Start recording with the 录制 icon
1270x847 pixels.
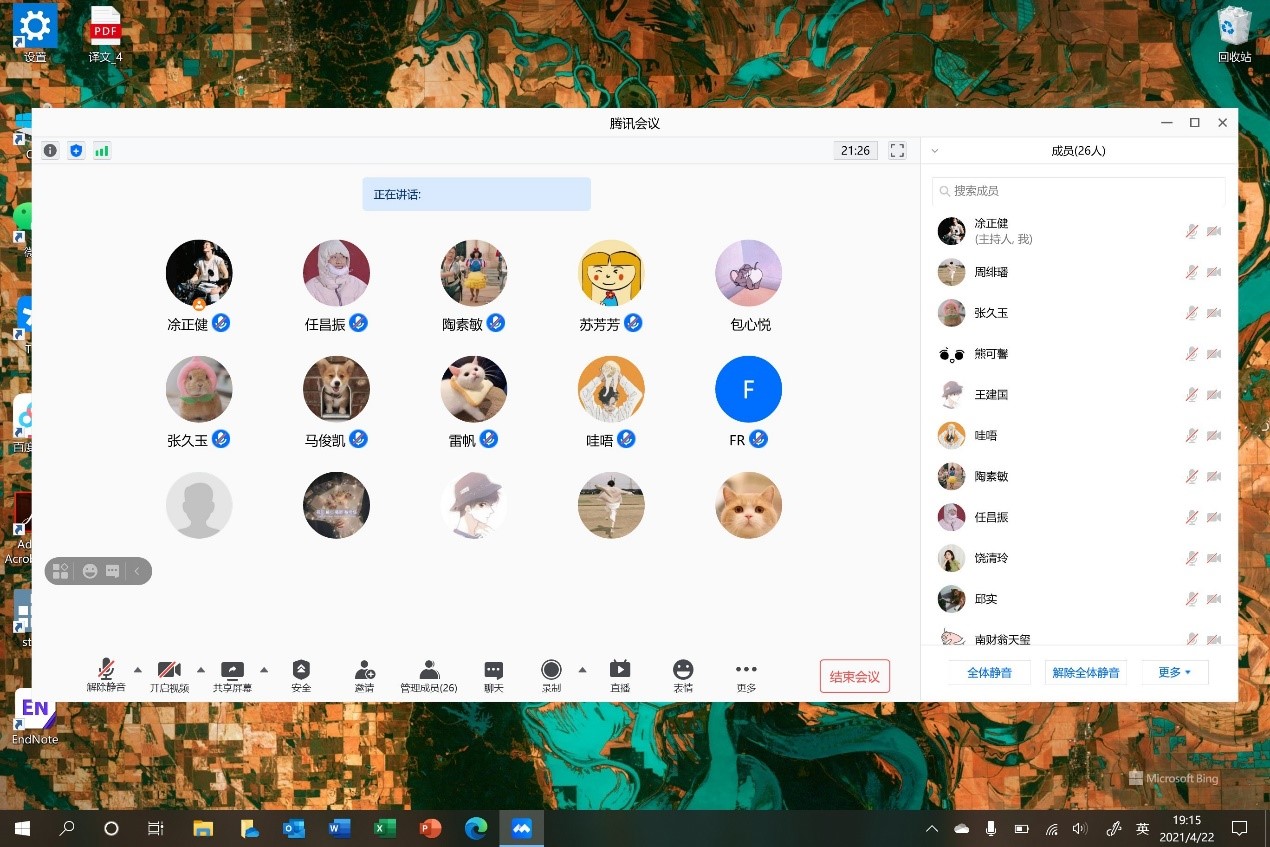point(551,671)
